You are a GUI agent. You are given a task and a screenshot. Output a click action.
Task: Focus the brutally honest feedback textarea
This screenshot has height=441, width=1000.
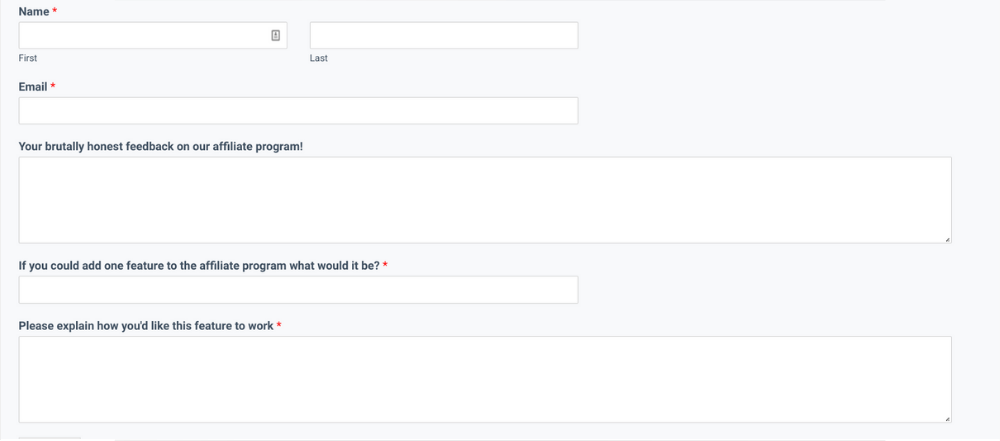pos(484,200)
